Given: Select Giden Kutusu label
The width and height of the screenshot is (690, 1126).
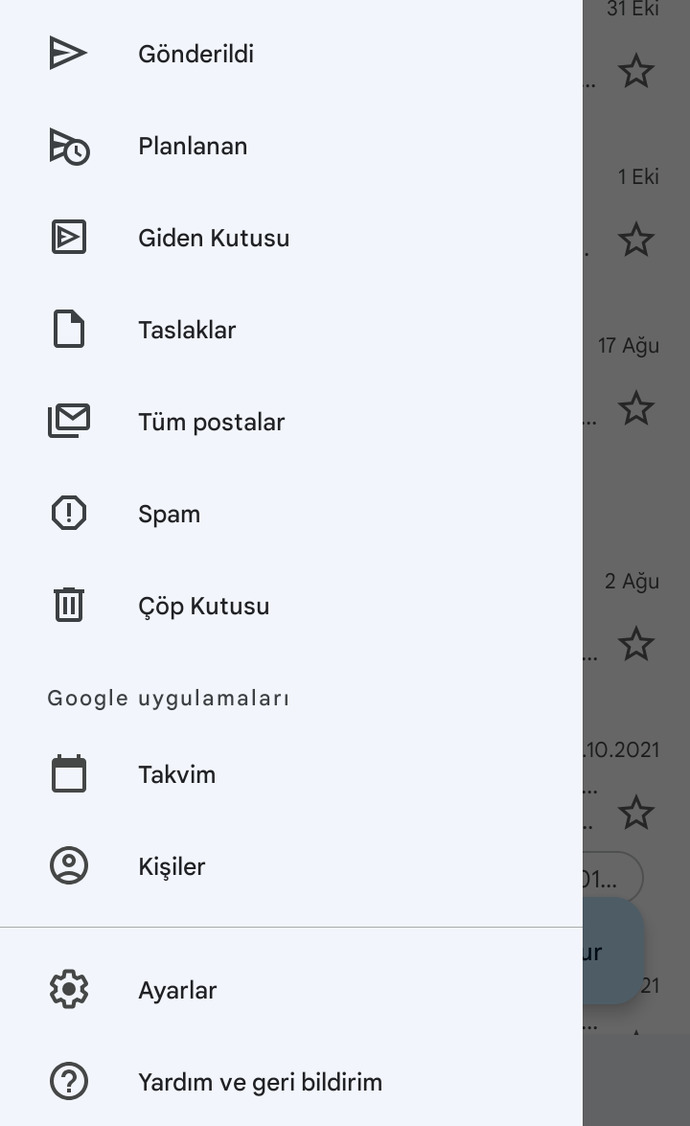Looking at the screenshot, I should [291, 238].
